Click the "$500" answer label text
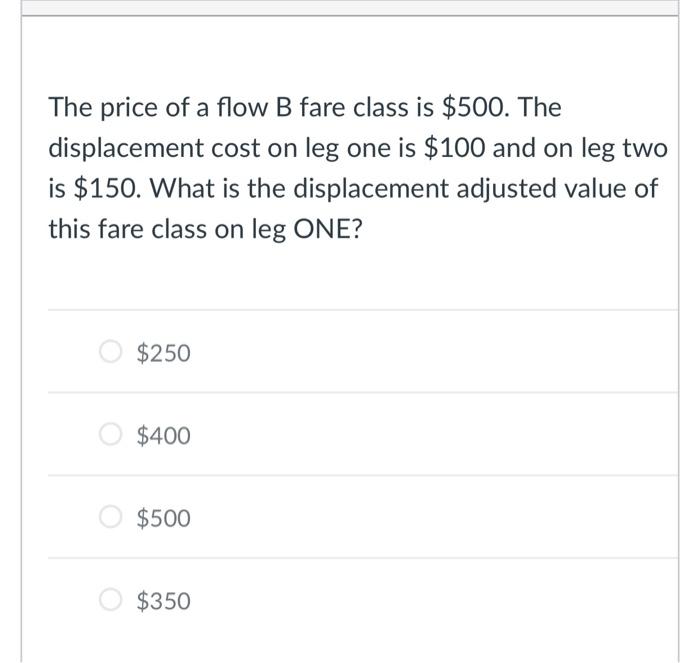 (163, 519)
